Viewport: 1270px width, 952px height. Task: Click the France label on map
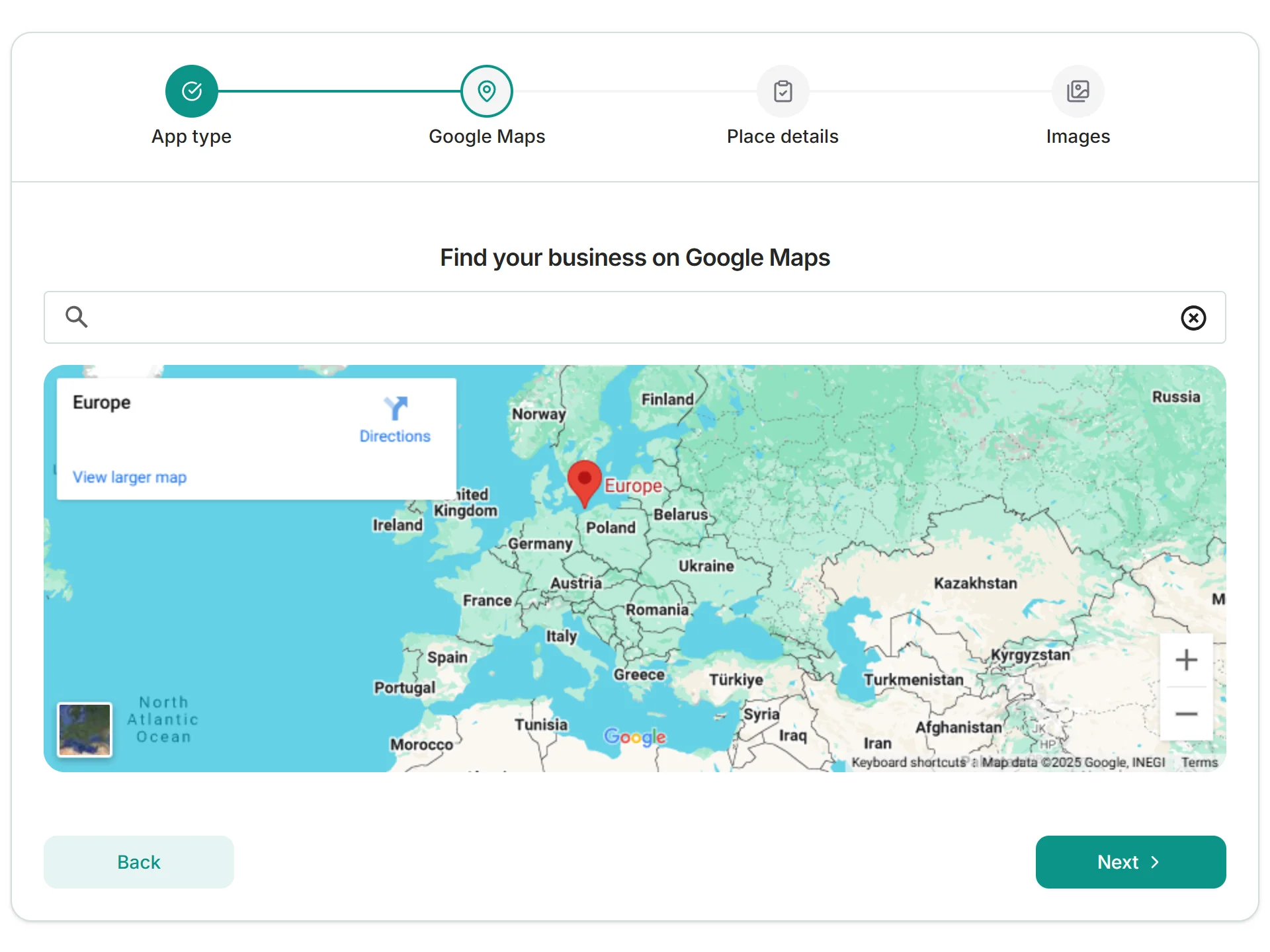(x=487, y=600)
